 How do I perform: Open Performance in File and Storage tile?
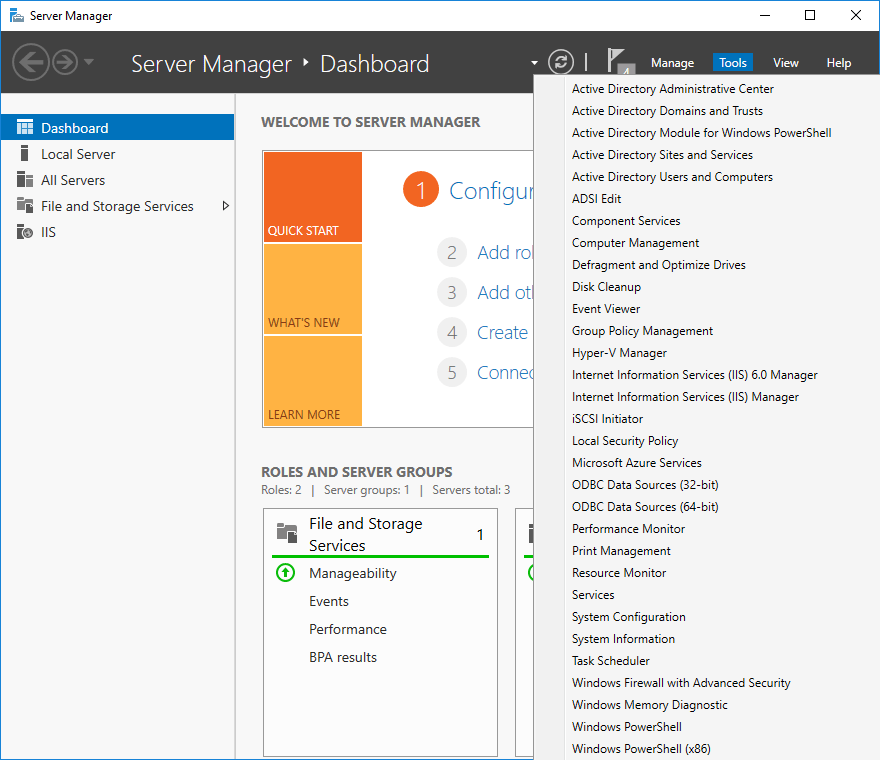[x=348, y=629]
